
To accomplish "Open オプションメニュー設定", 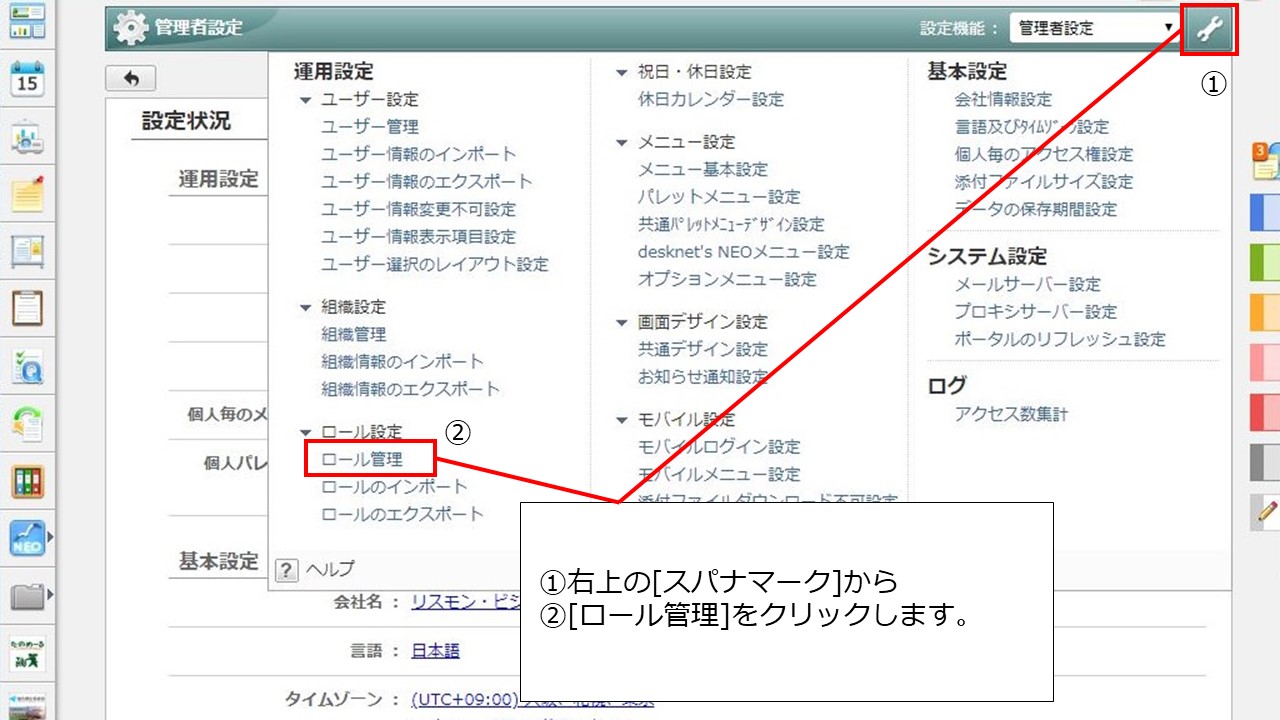I will tap(728, 279).
